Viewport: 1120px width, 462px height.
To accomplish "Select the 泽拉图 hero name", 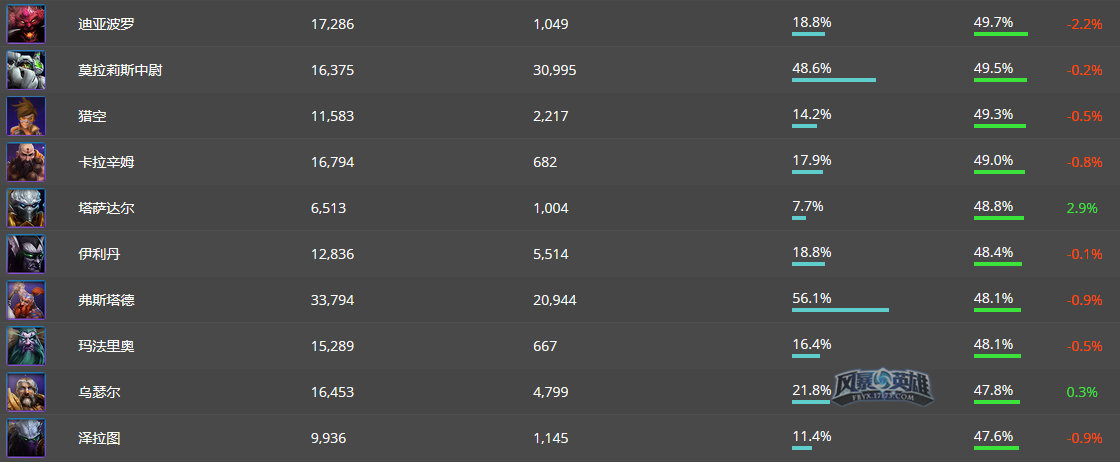I will (99, 438).
